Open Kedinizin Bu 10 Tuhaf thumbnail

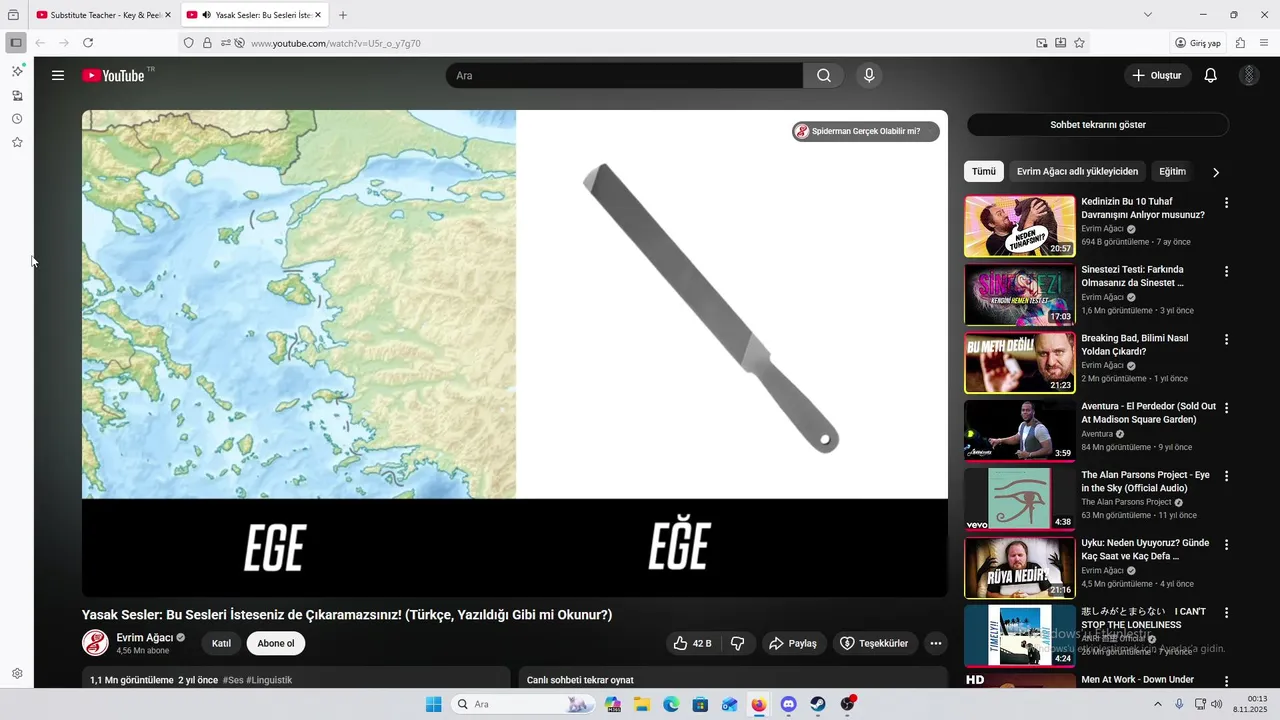[1020, 226]
